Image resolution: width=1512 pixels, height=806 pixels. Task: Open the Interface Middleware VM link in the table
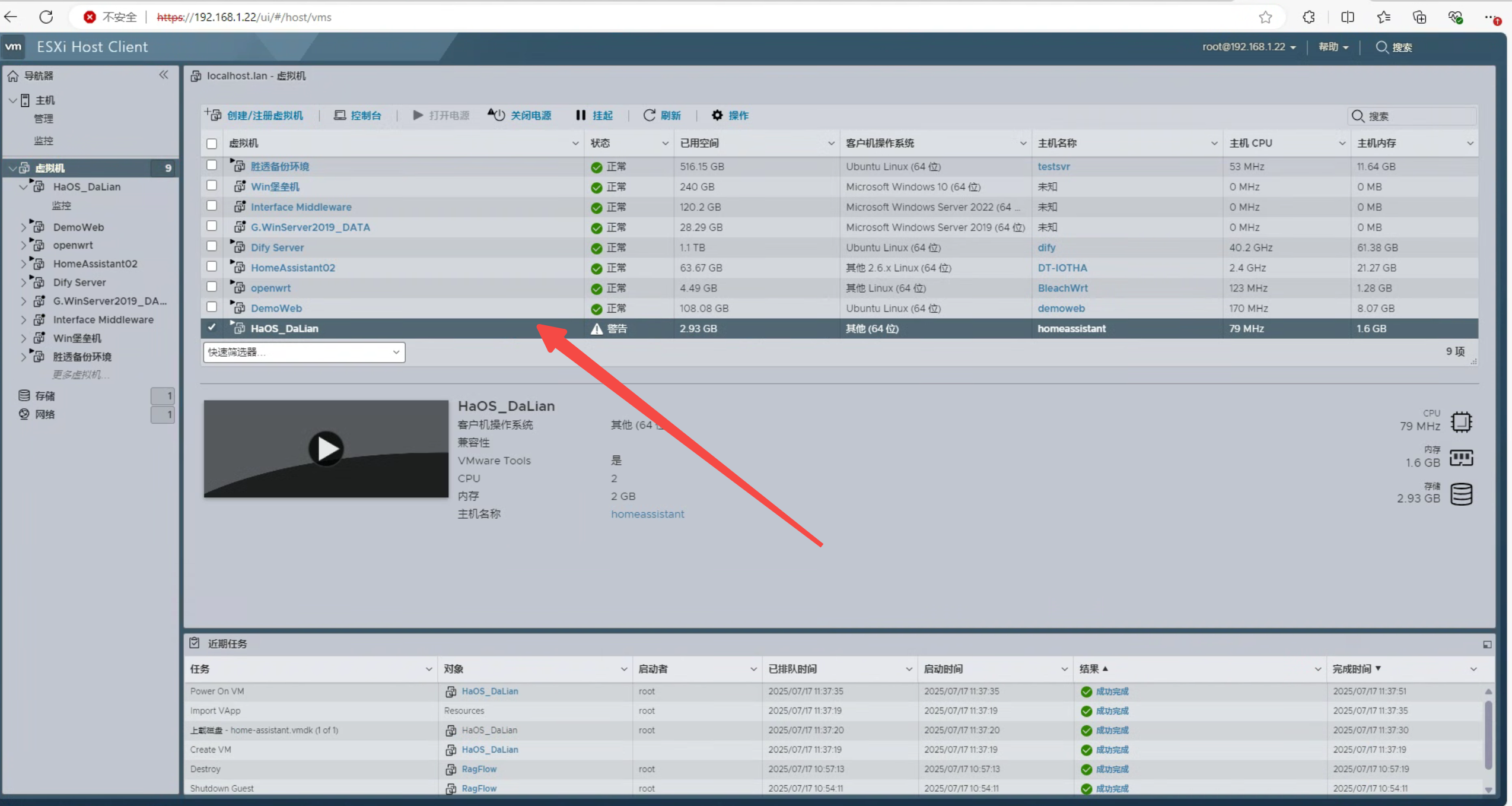pyautogui.click(x=301, y=207)
